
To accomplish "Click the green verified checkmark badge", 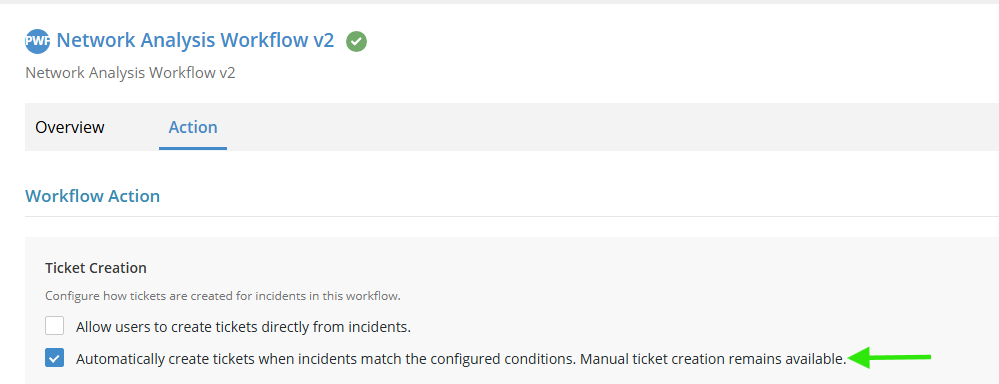I will coord(356,42).
